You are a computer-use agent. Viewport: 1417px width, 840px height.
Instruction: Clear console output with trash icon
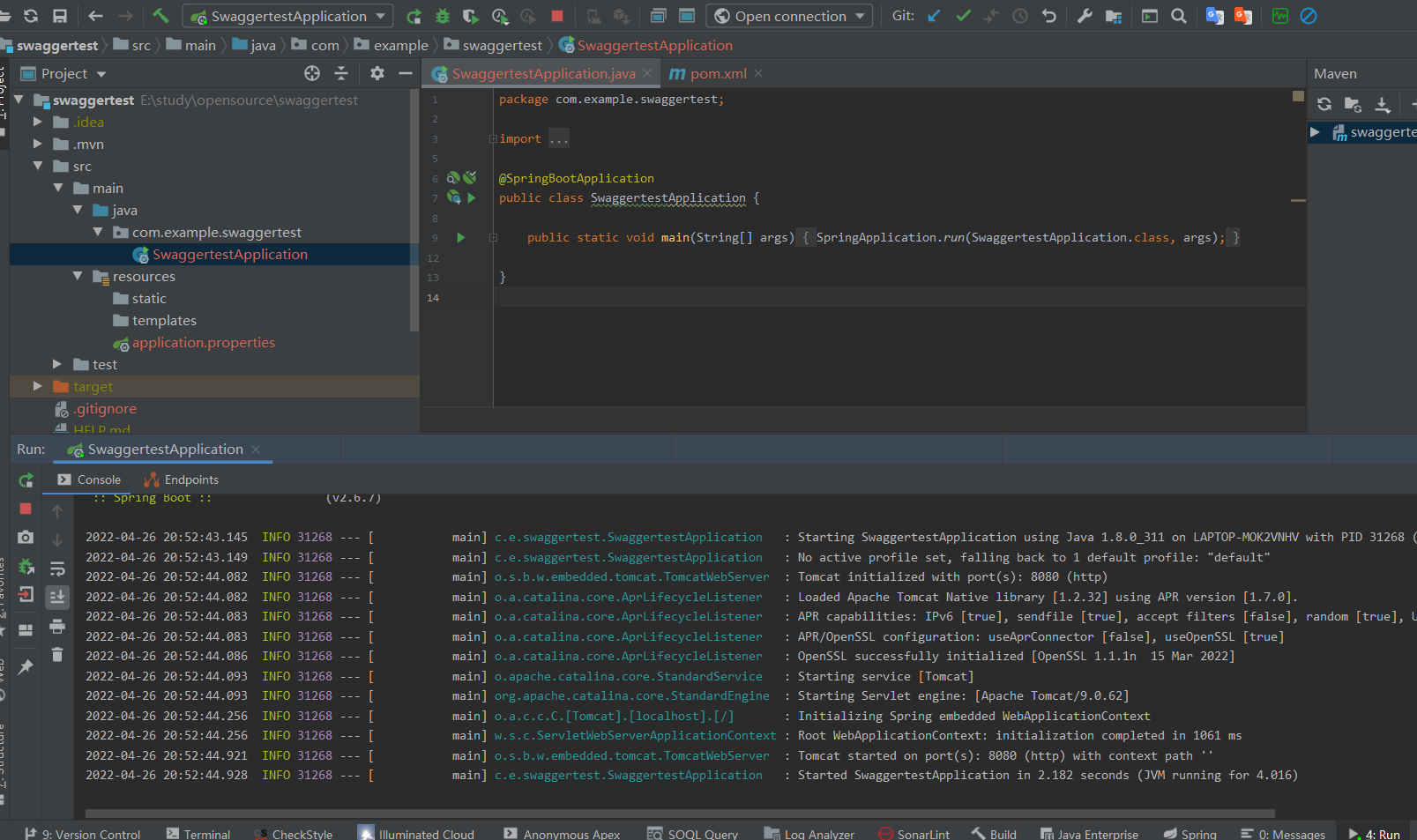click(x=57, y=654)
